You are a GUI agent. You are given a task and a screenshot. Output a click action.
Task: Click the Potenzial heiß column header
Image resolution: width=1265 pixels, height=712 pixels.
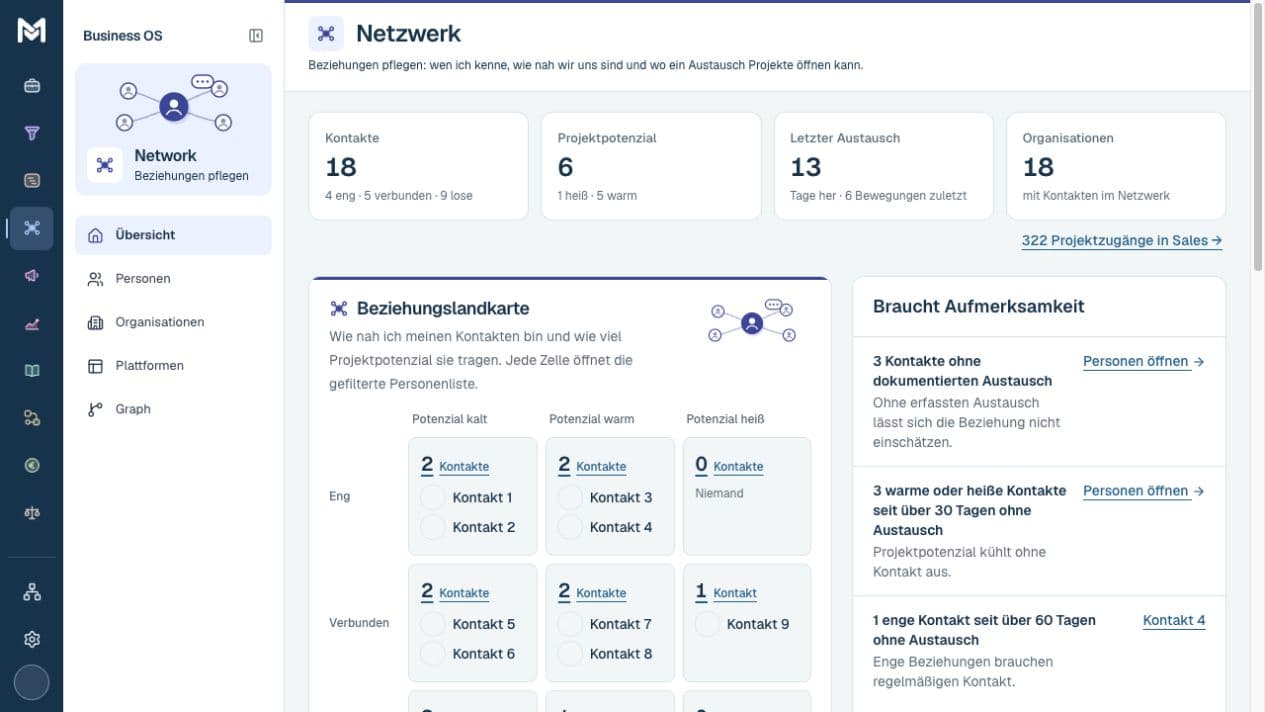pos(725,419)
